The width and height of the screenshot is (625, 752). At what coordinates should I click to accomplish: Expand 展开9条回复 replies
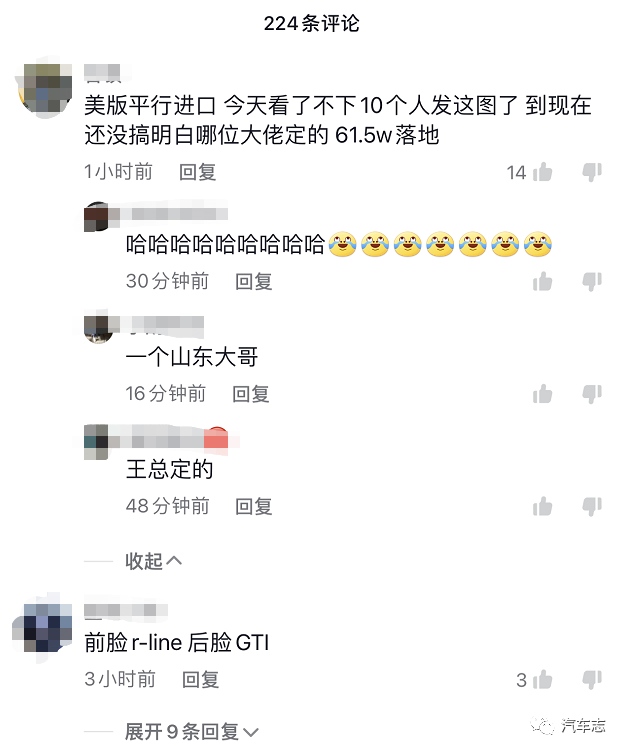coord(192,732)
